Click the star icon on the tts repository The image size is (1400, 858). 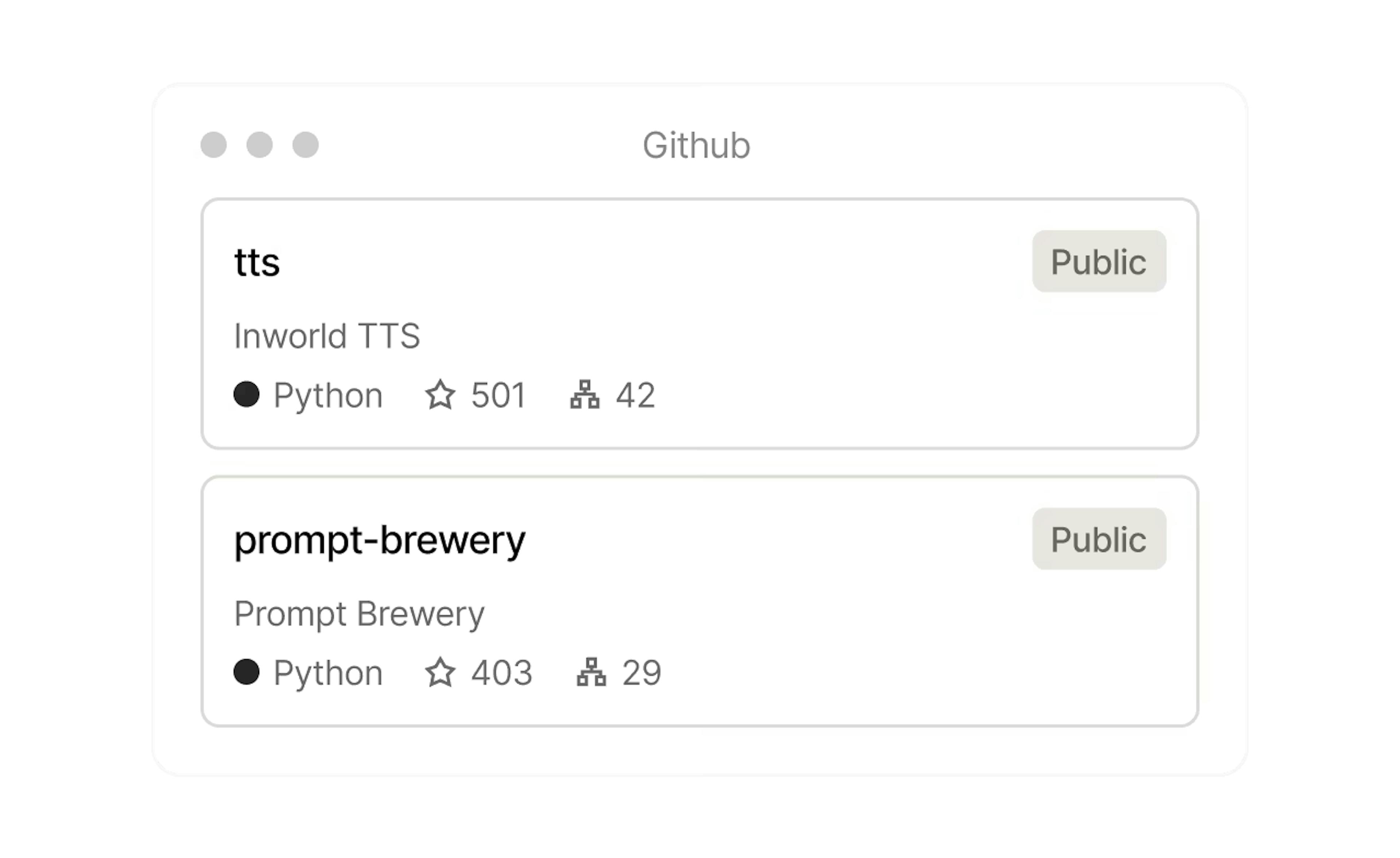pos(440,395)
